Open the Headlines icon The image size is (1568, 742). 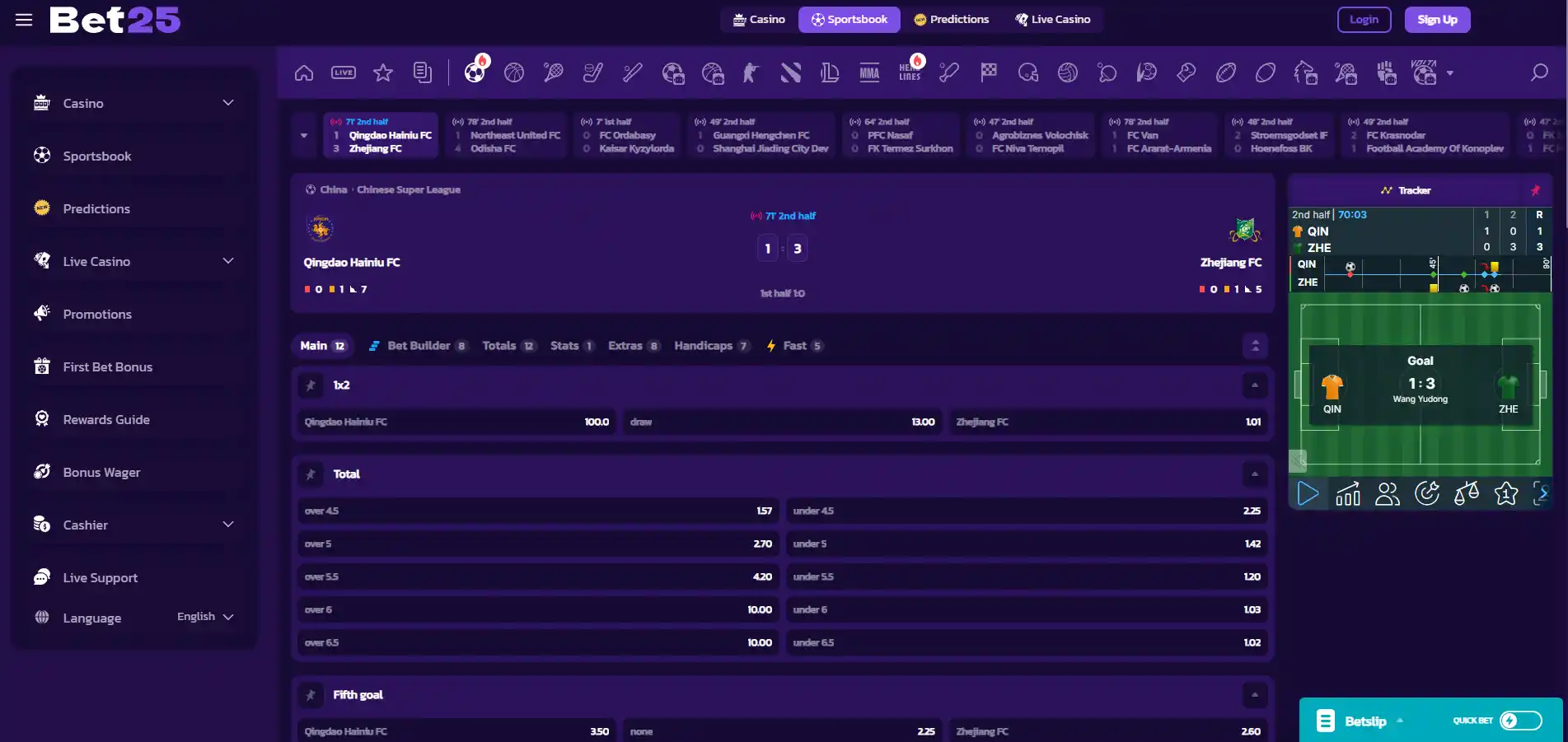tap(910, 72)
